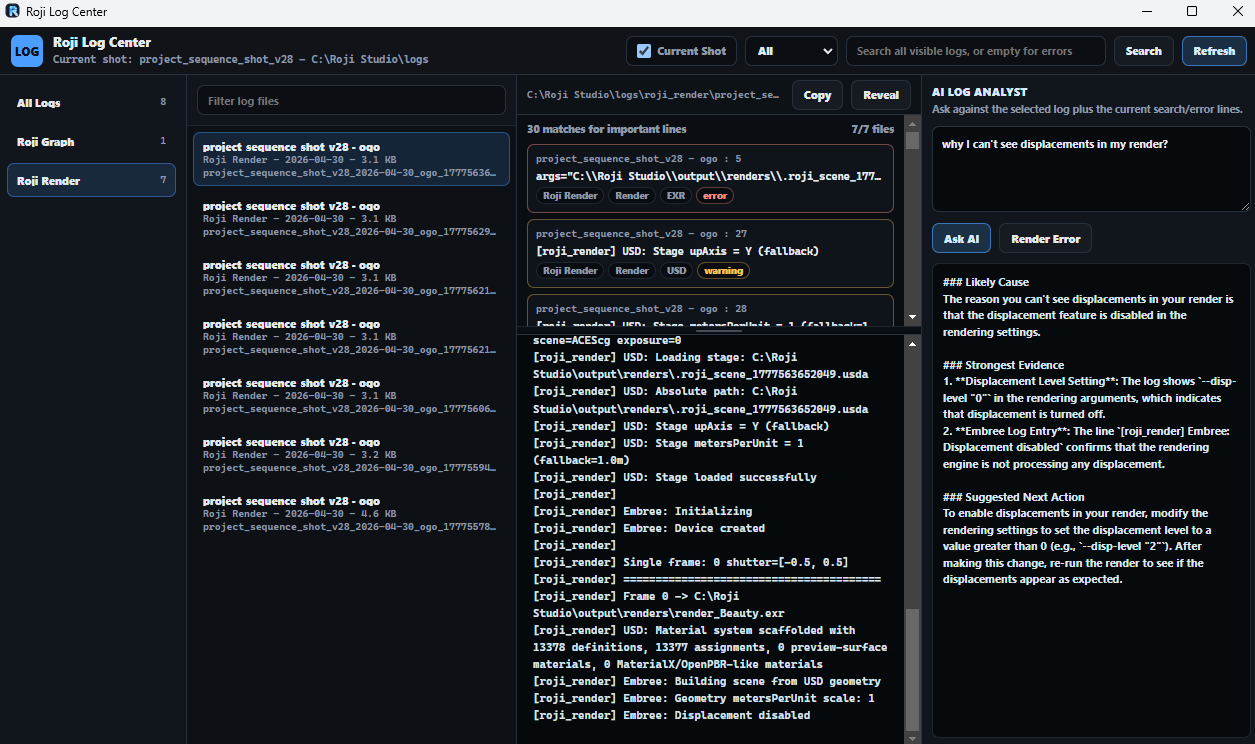1255x744 pixels.
Task: Click the Refresh button
Action: [1214, 51]
